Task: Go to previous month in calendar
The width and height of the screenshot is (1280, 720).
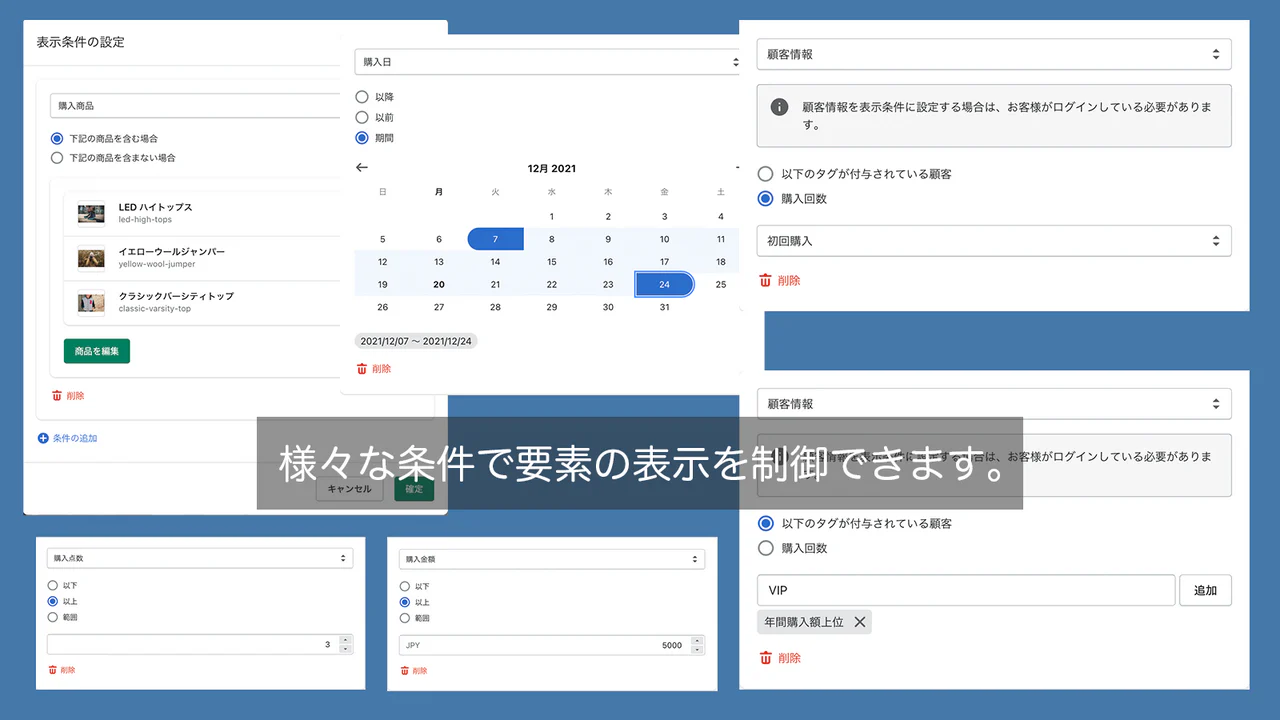Action: [362, 168]
